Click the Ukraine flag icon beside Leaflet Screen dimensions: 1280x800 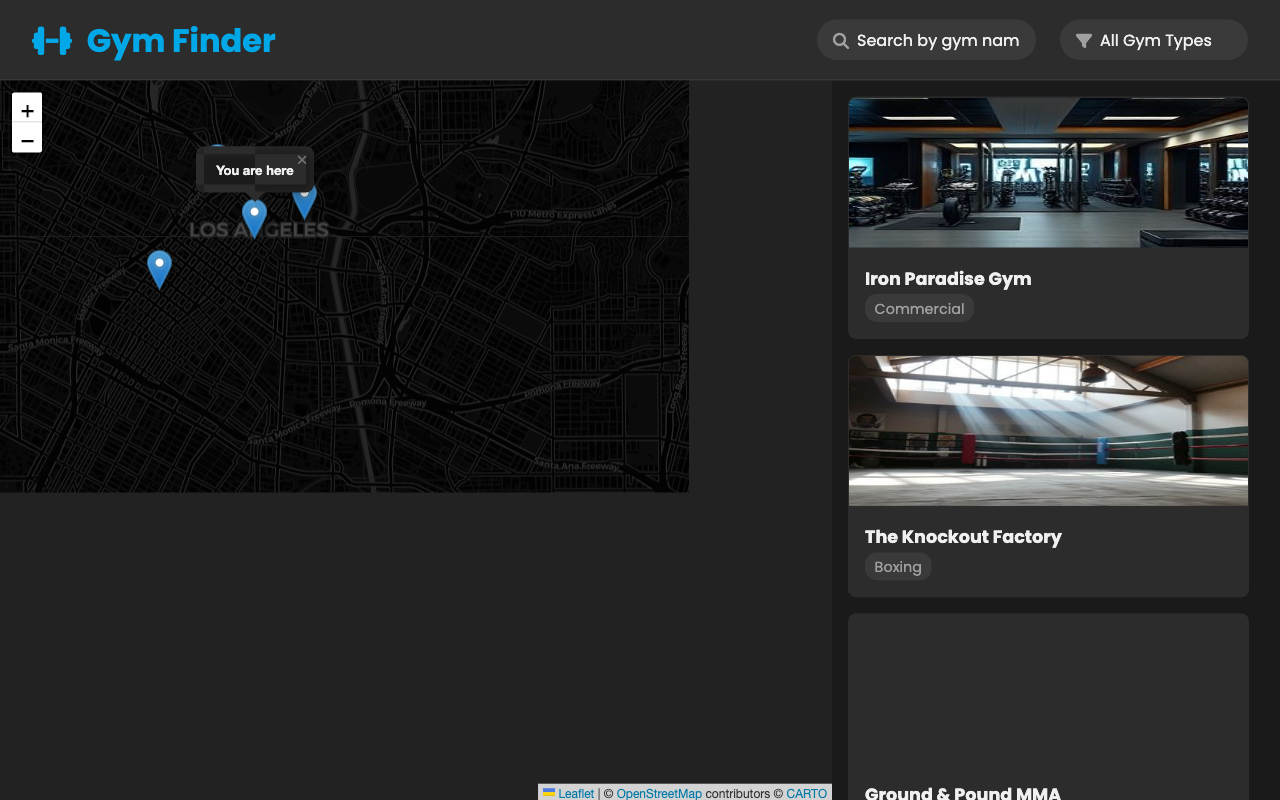click(x=549, y=793)
